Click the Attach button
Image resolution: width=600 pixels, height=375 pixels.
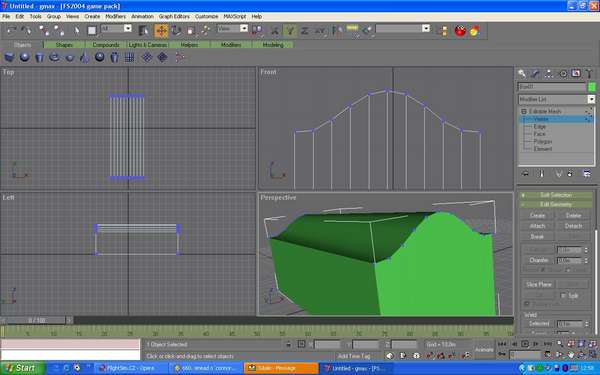tap(537, 226)
